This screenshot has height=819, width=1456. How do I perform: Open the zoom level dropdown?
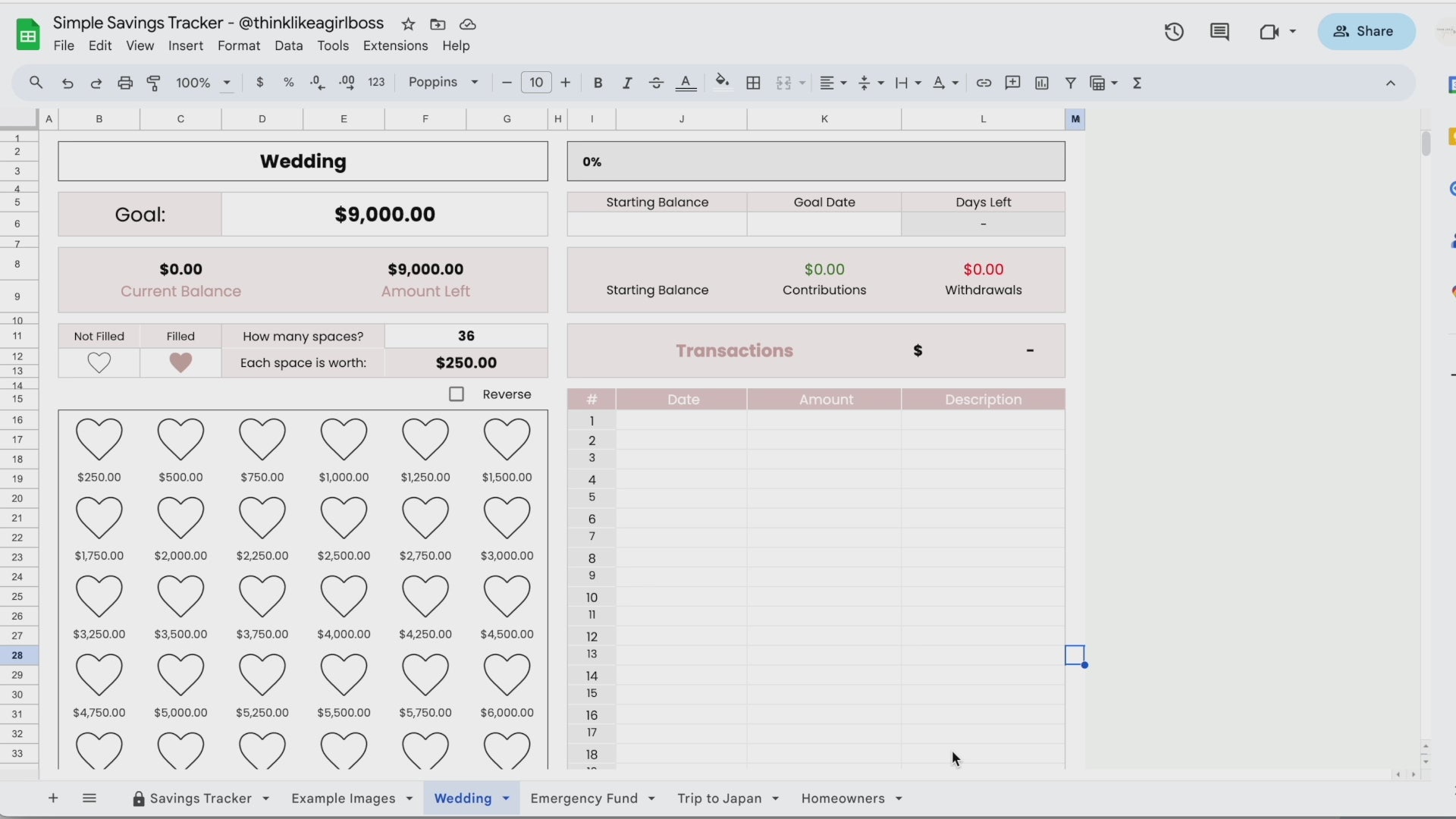[x=201, y=83]
